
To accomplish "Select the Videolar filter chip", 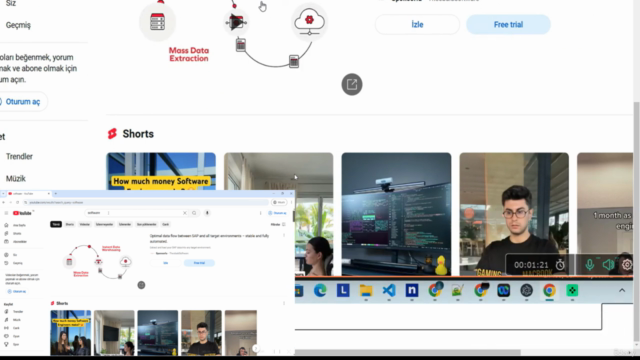I will click(84, 224).
